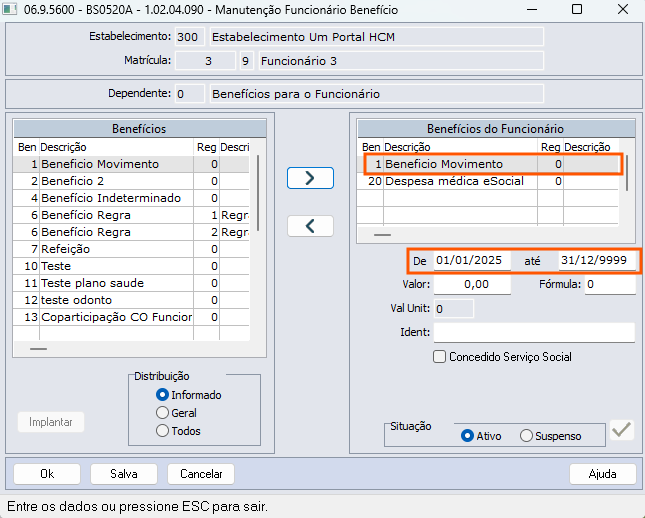Click the até end date field
Image resolution: width=645 pixels, height=518 pixels.
(x=597, y=260)
